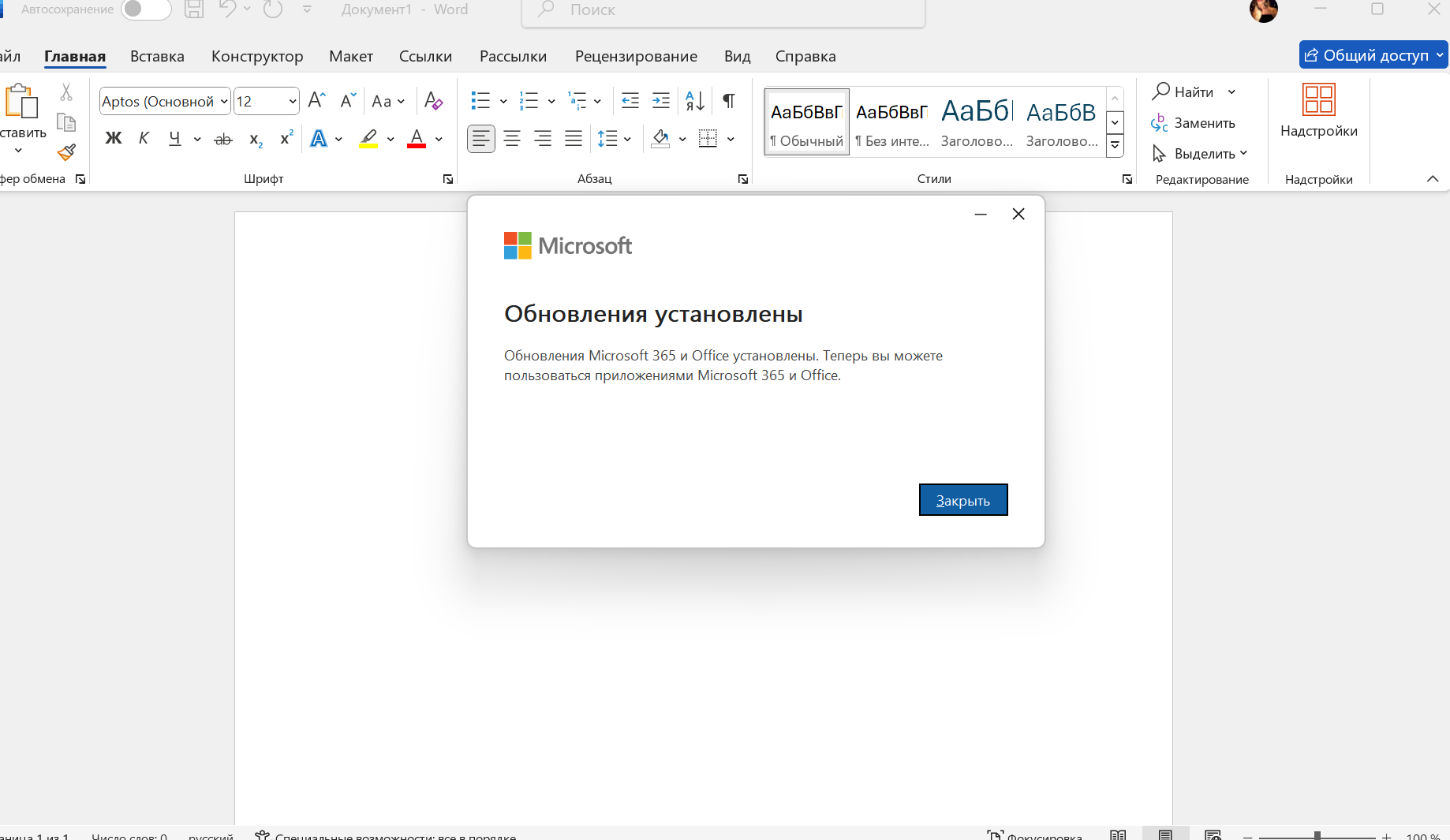Viewport: 1450px width, 840px height.
Task: Click the zoom slider handle
Action: coord(1317,835)
